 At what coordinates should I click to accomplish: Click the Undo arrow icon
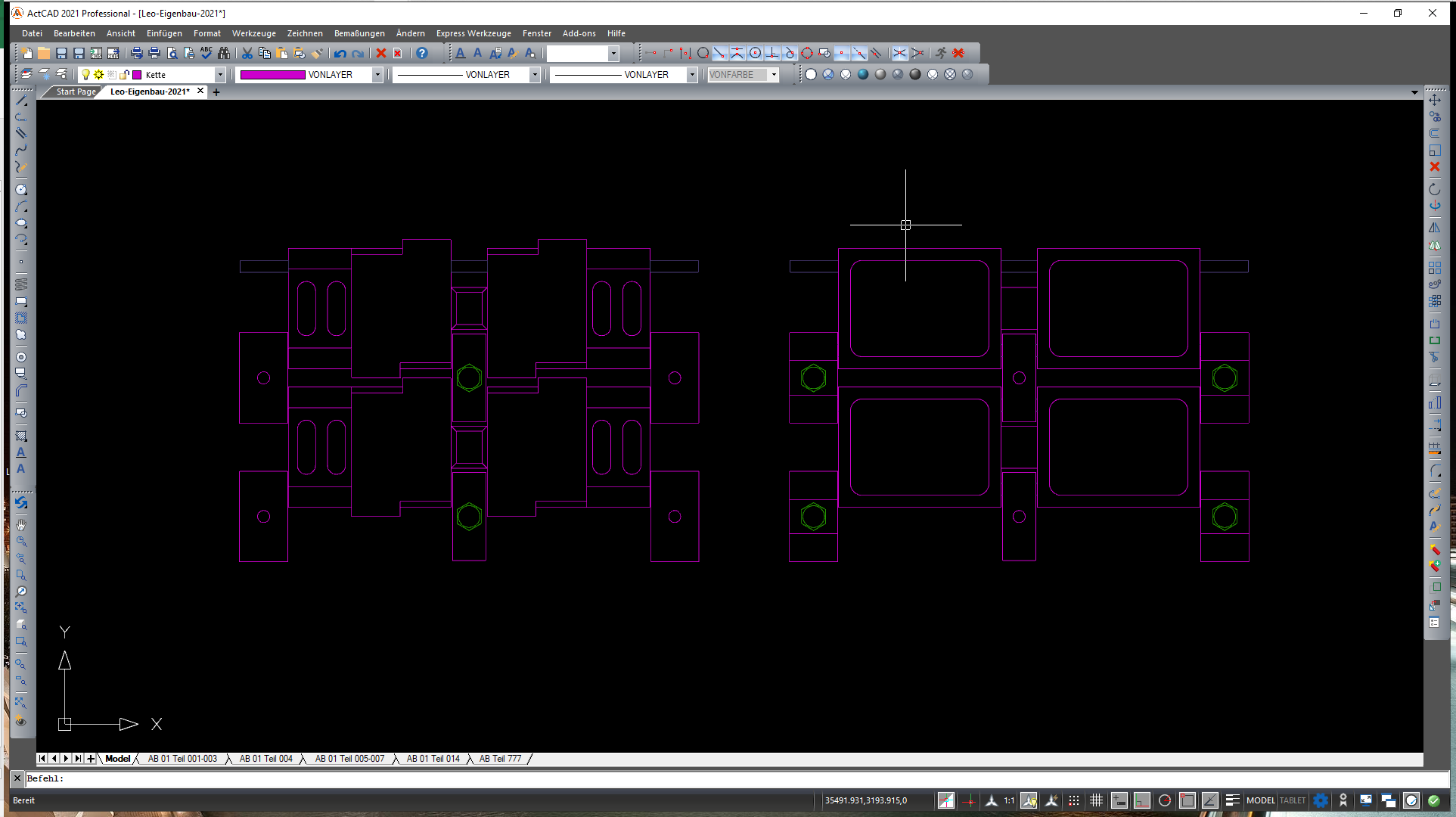click(x=340, y=53)
